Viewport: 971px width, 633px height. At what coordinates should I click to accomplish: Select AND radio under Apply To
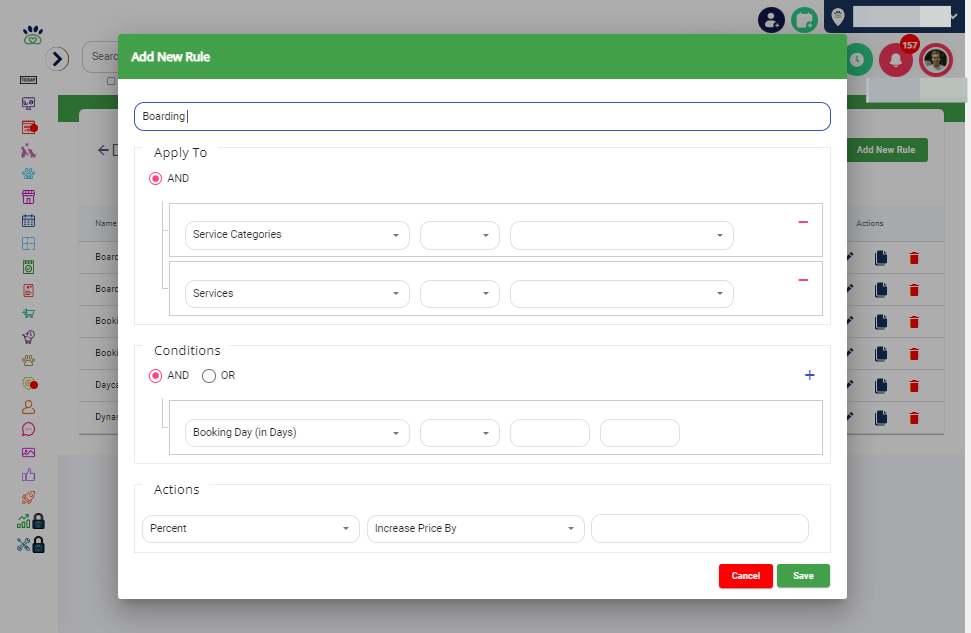point(155,178)
